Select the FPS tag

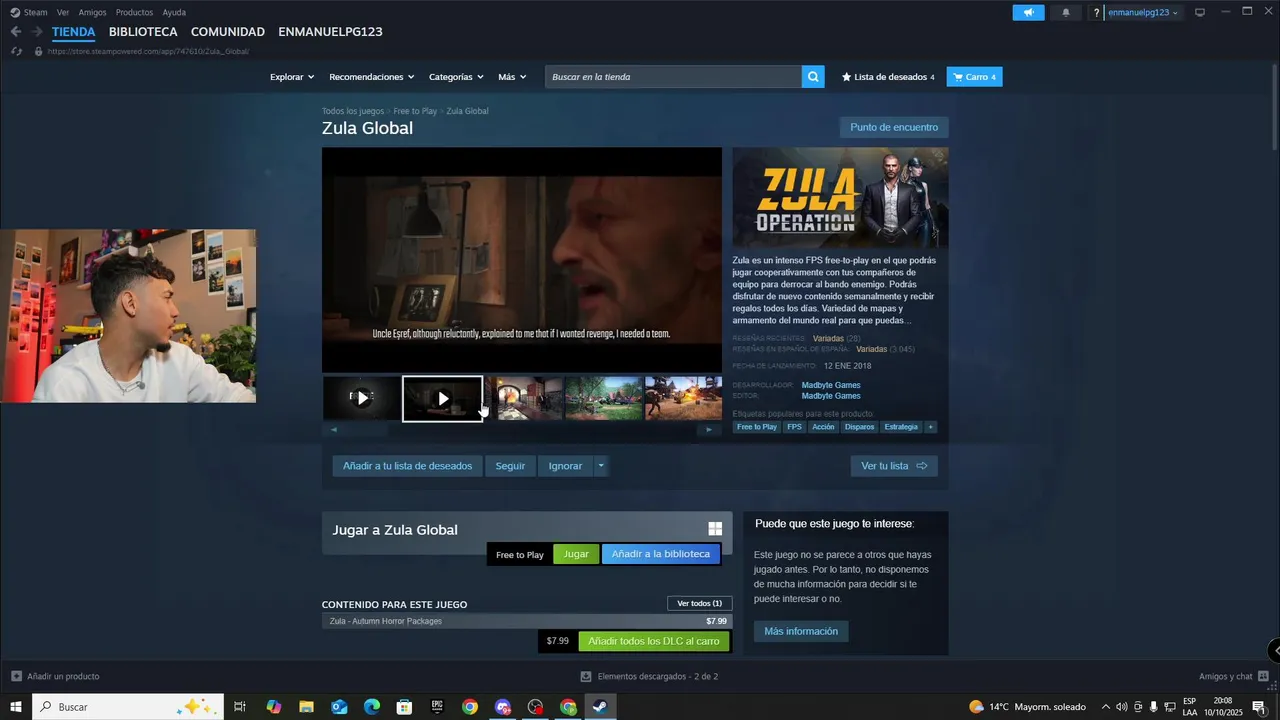(794, 427)
